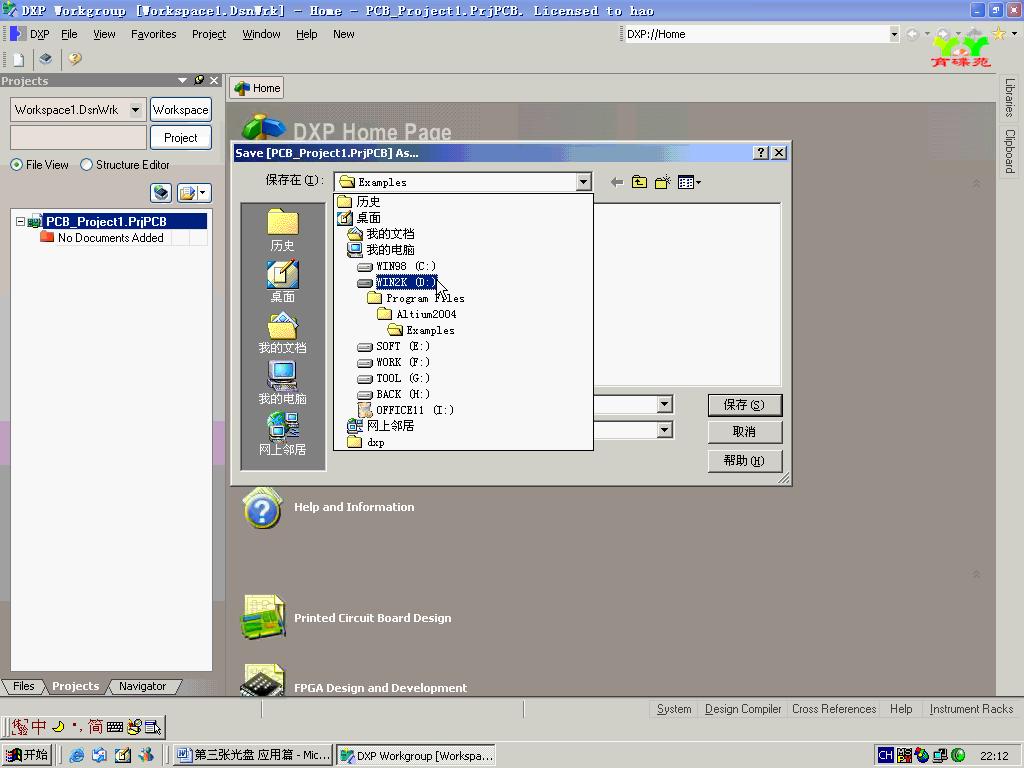This screenshot has width=1024, height=768.
Task: Go up one folder level
Action: tap(639, 182)
